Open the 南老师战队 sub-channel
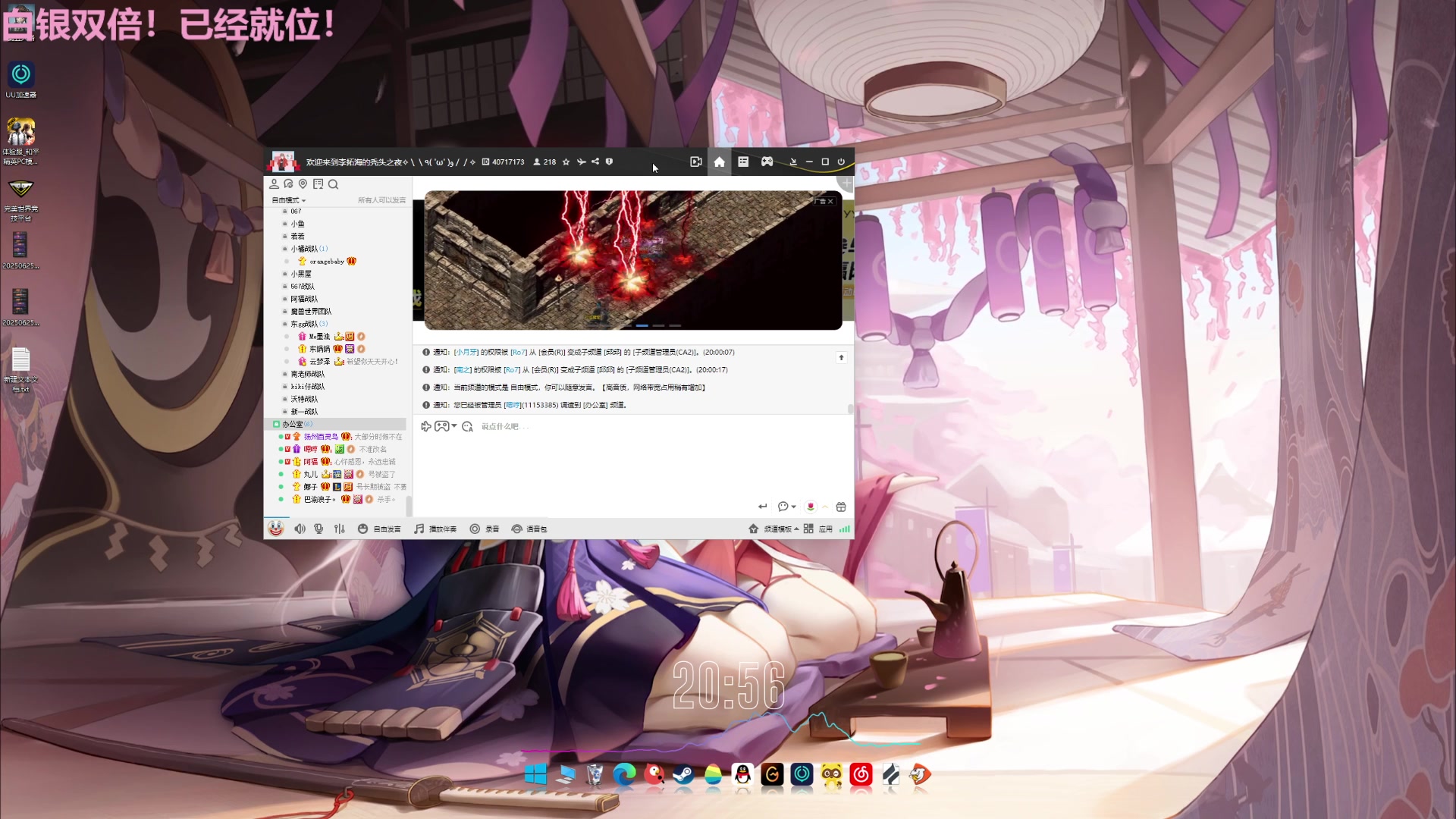1456x819 pixels. (x=307, y=374)
